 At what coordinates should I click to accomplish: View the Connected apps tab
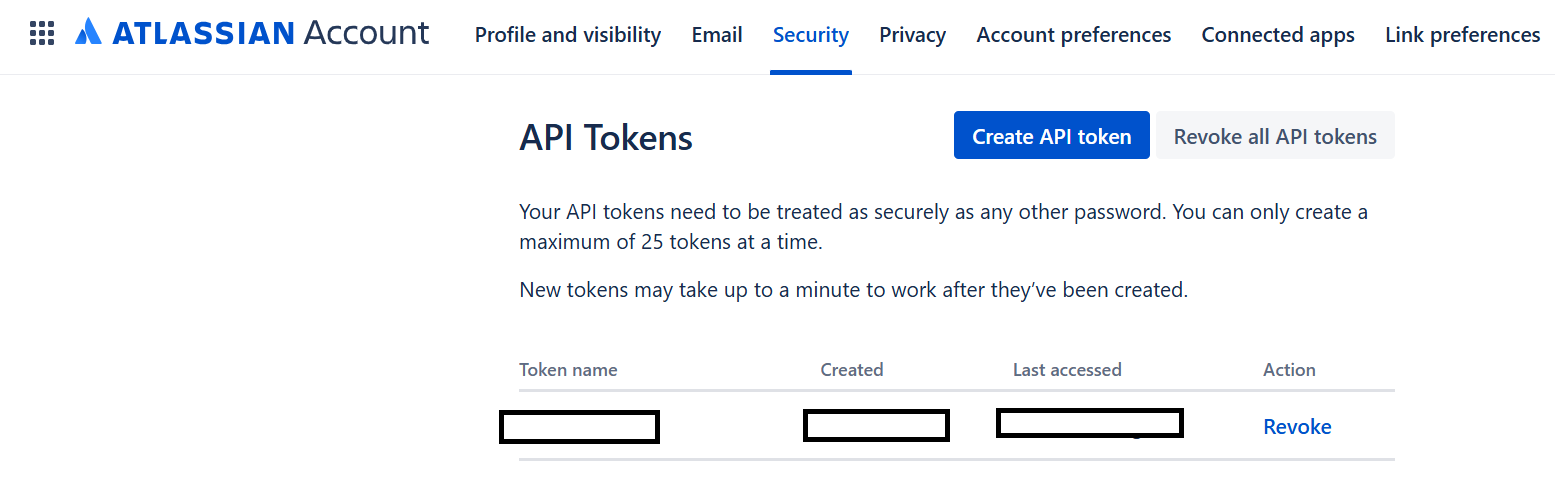tap(1278, 35)
